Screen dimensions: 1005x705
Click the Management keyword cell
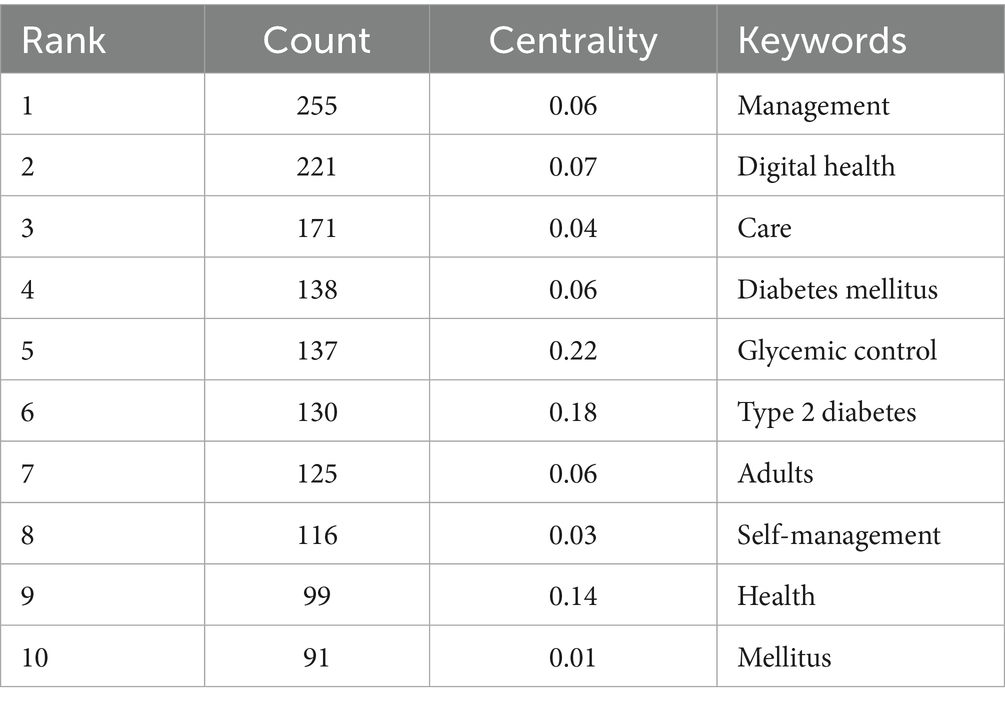(x=813, y=105)
